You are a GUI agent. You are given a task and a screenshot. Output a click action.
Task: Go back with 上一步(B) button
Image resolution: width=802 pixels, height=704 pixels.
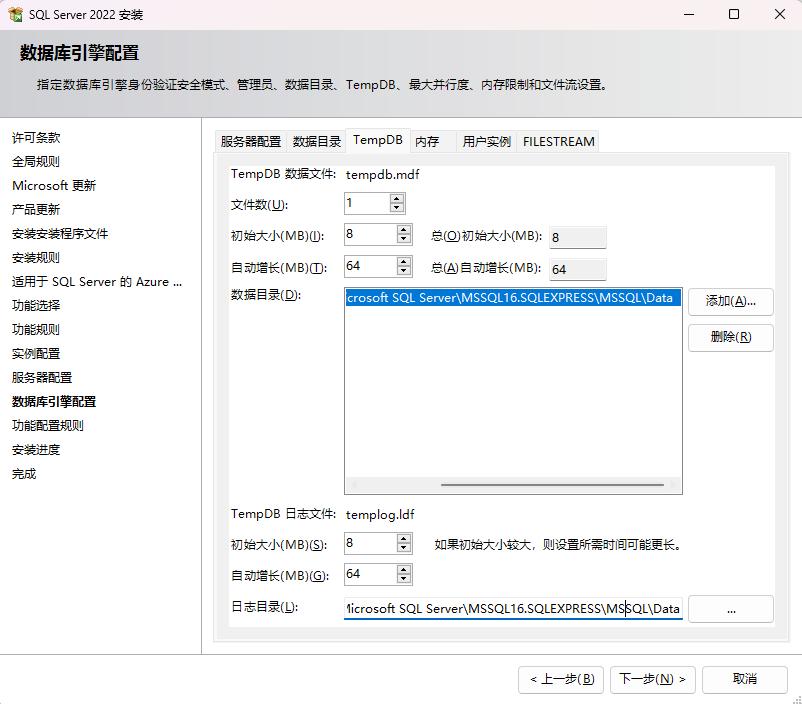pos(561,679)
